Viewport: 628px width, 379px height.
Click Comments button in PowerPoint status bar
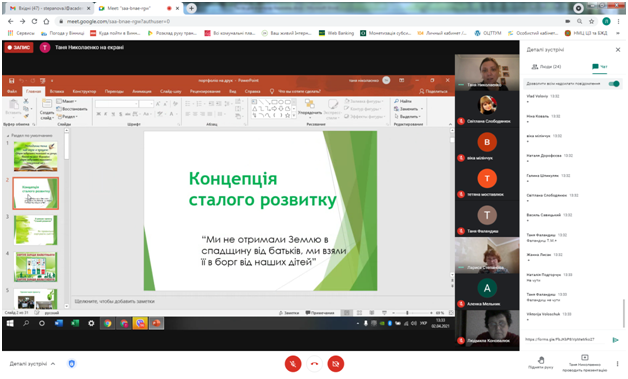[x=320, y=313]
